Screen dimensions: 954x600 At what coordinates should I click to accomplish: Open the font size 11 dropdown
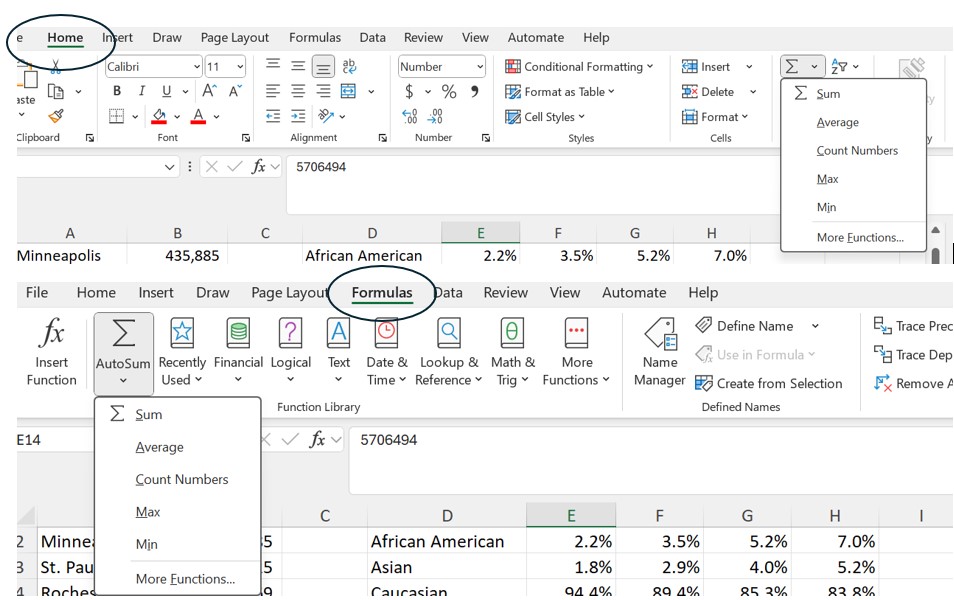click(240, 66)
